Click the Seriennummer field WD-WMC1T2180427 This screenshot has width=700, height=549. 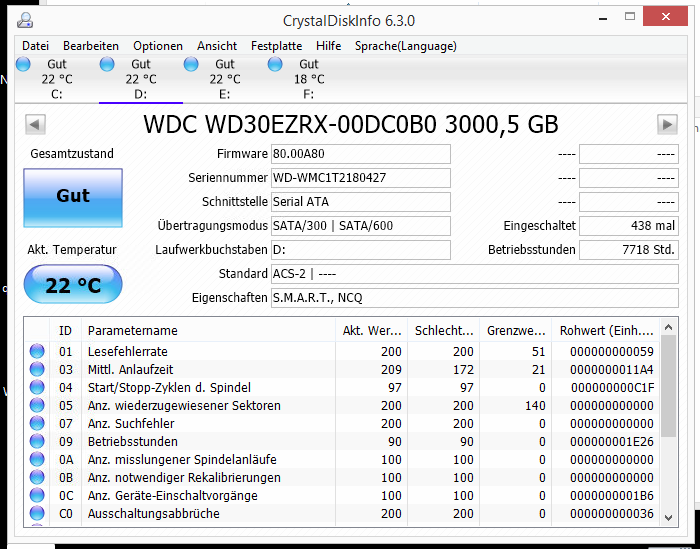pos(361,178)
